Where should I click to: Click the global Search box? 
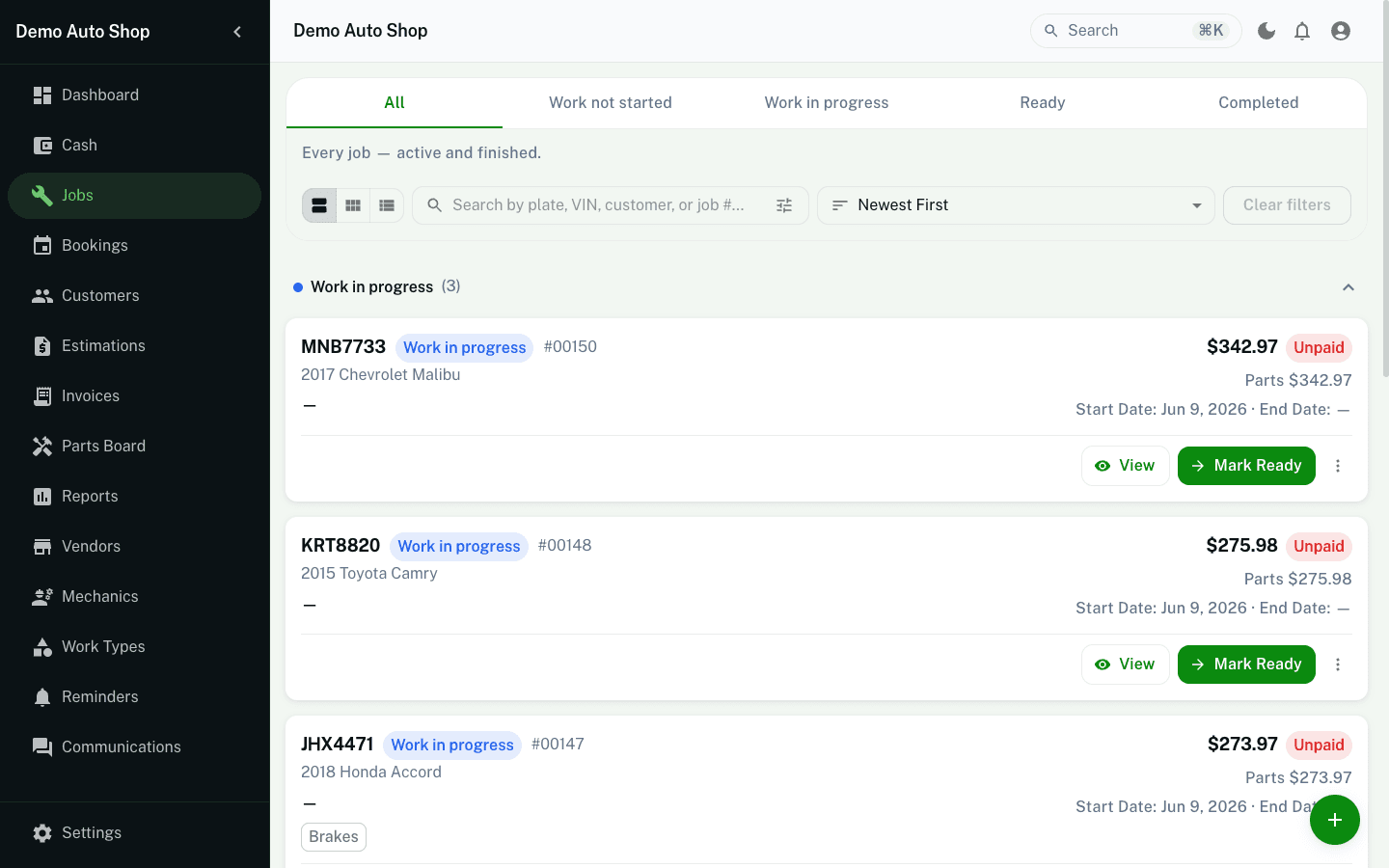click(x=1135, y=31)
